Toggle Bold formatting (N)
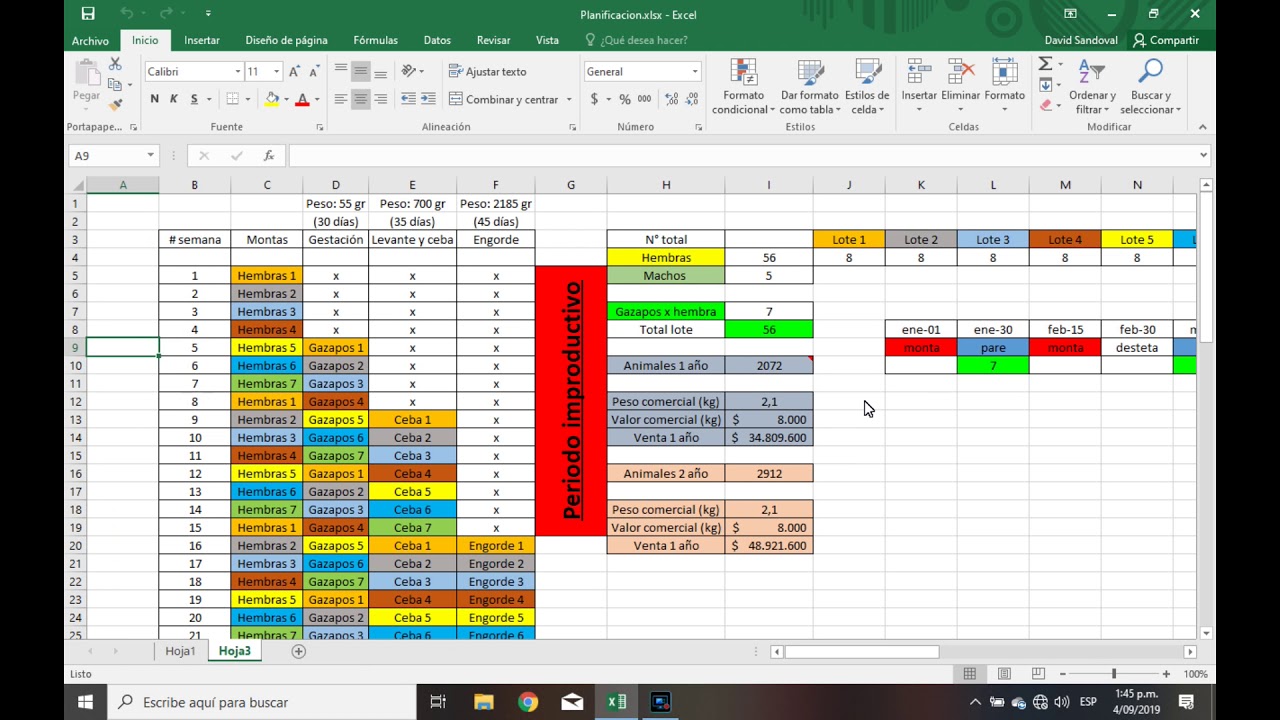The width and height of the screenshot is (1280, 720). (154, 99)
